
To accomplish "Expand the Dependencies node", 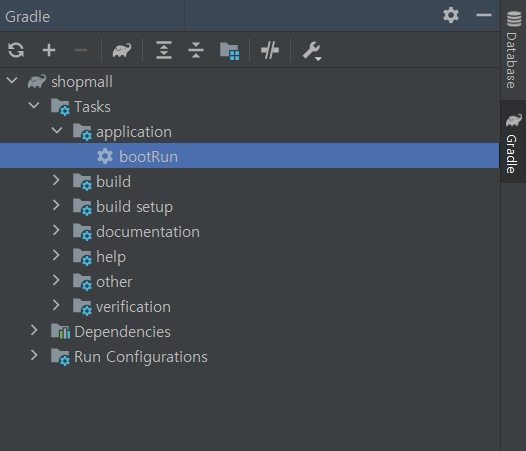I will [x=34, y=330].
